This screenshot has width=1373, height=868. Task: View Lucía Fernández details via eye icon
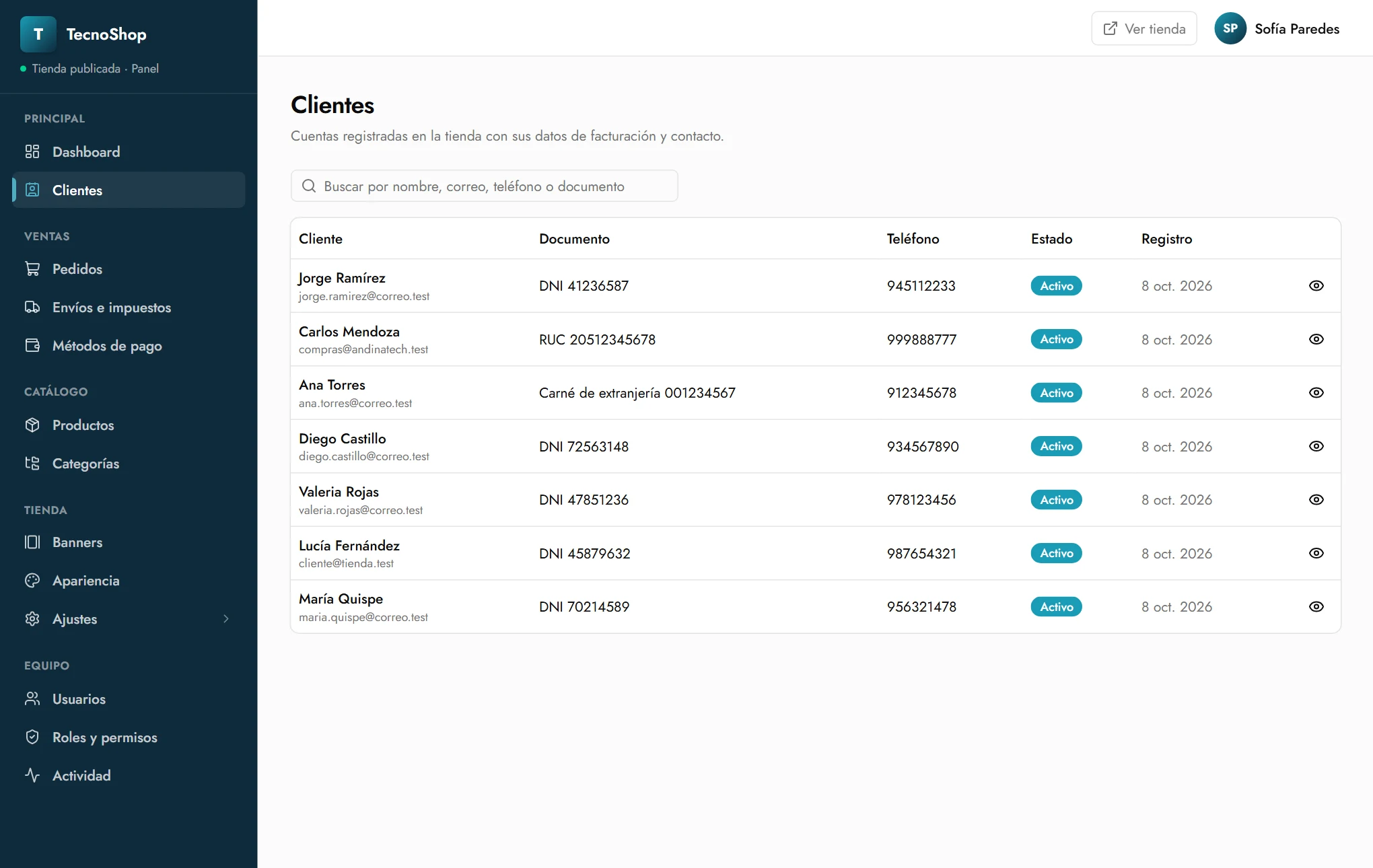1316,553
